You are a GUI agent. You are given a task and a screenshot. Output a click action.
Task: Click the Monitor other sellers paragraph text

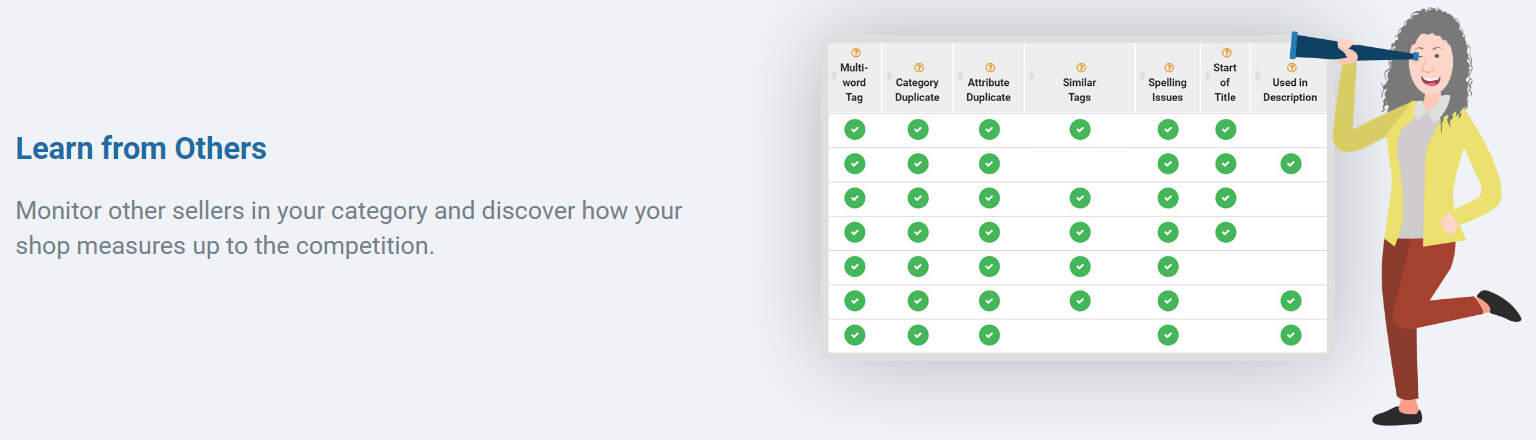click(x=348, y=228)
